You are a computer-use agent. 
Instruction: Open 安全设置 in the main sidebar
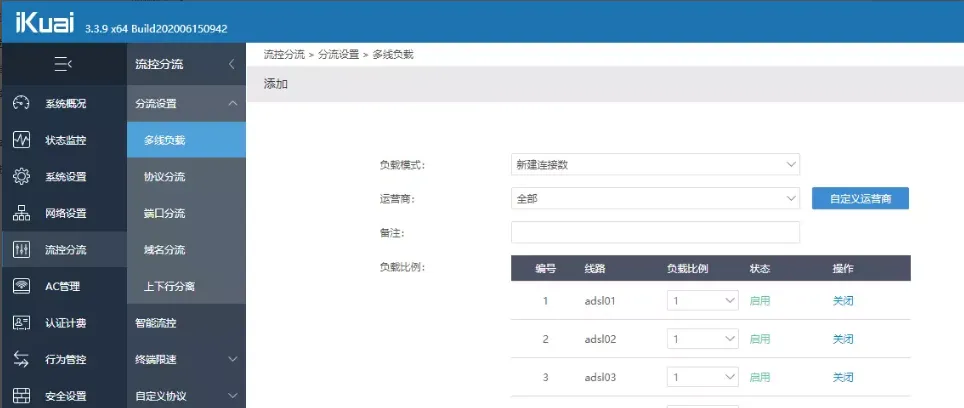[64, 395]
